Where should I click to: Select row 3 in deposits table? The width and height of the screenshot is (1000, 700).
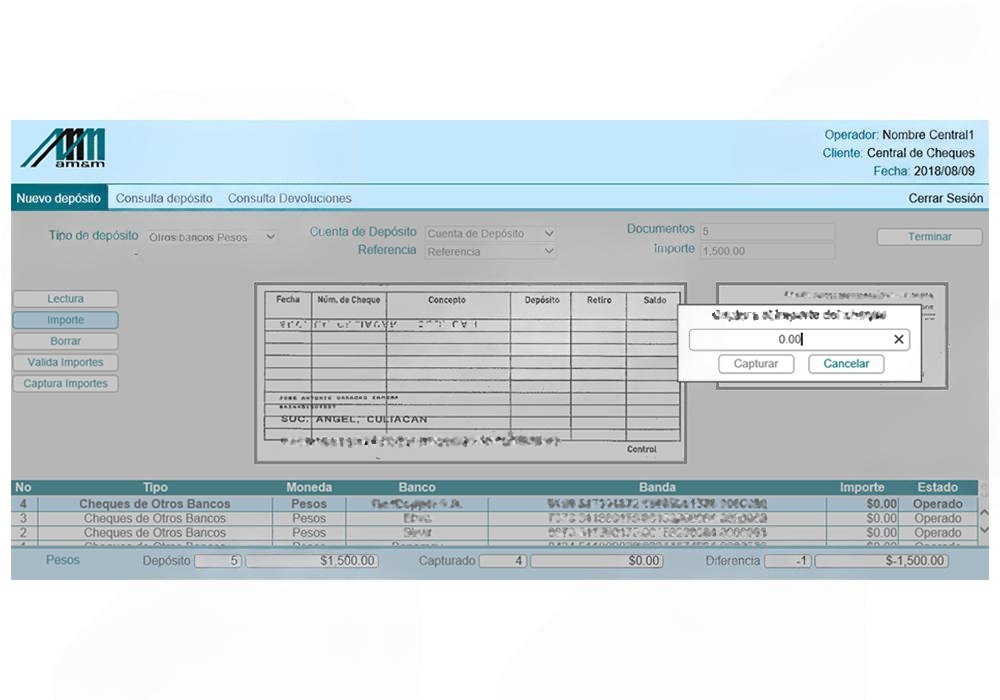click(494, 518)
